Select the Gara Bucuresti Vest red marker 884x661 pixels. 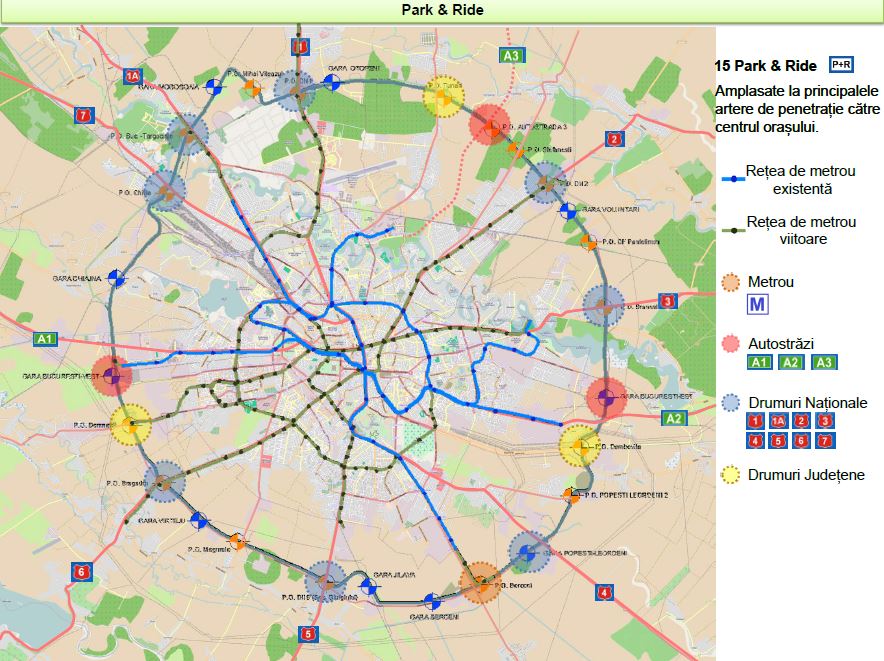112,375
